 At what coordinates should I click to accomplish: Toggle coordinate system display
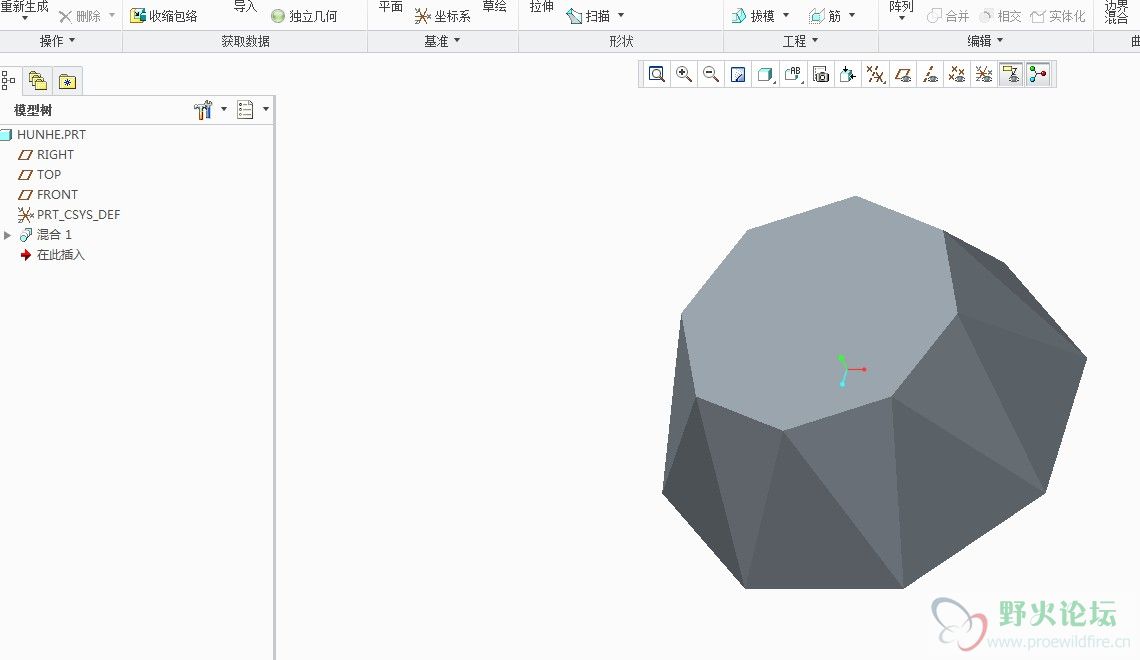tap(984, 74)
